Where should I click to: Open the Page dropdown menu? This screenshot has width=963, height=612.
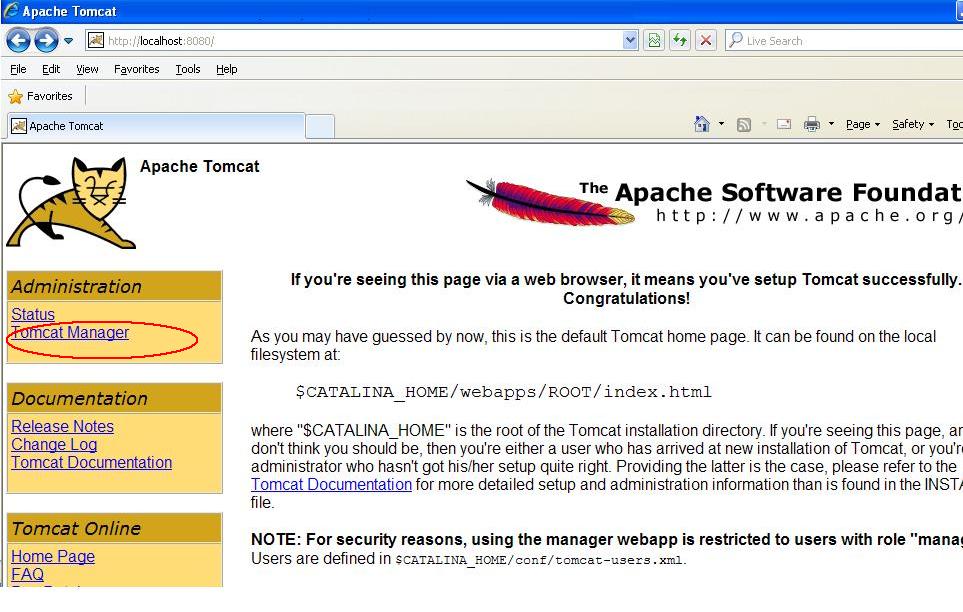(863, 125)
